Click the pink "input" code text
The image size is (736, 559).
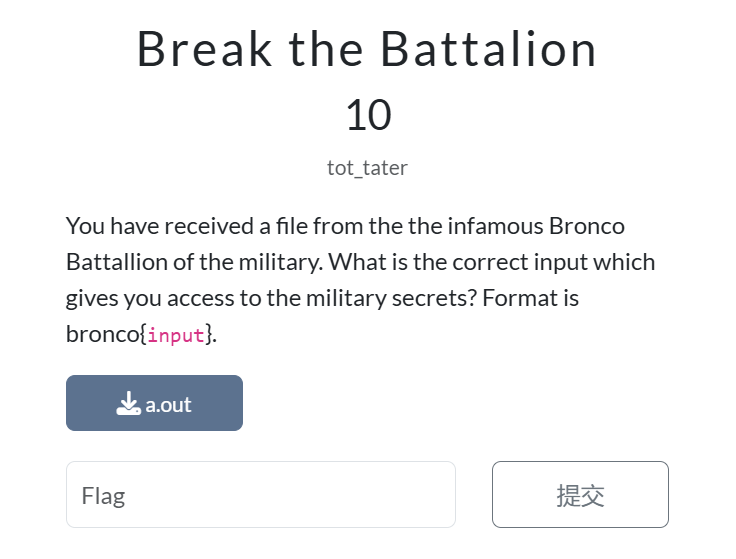click(176, 335)
